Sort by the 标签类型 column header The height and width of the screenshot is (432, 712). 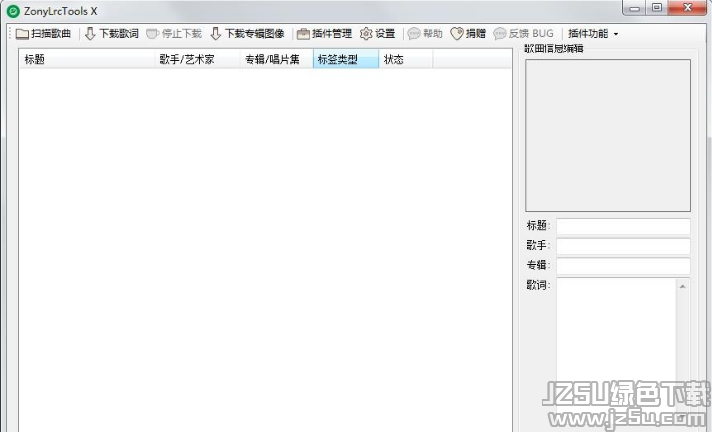346,60
